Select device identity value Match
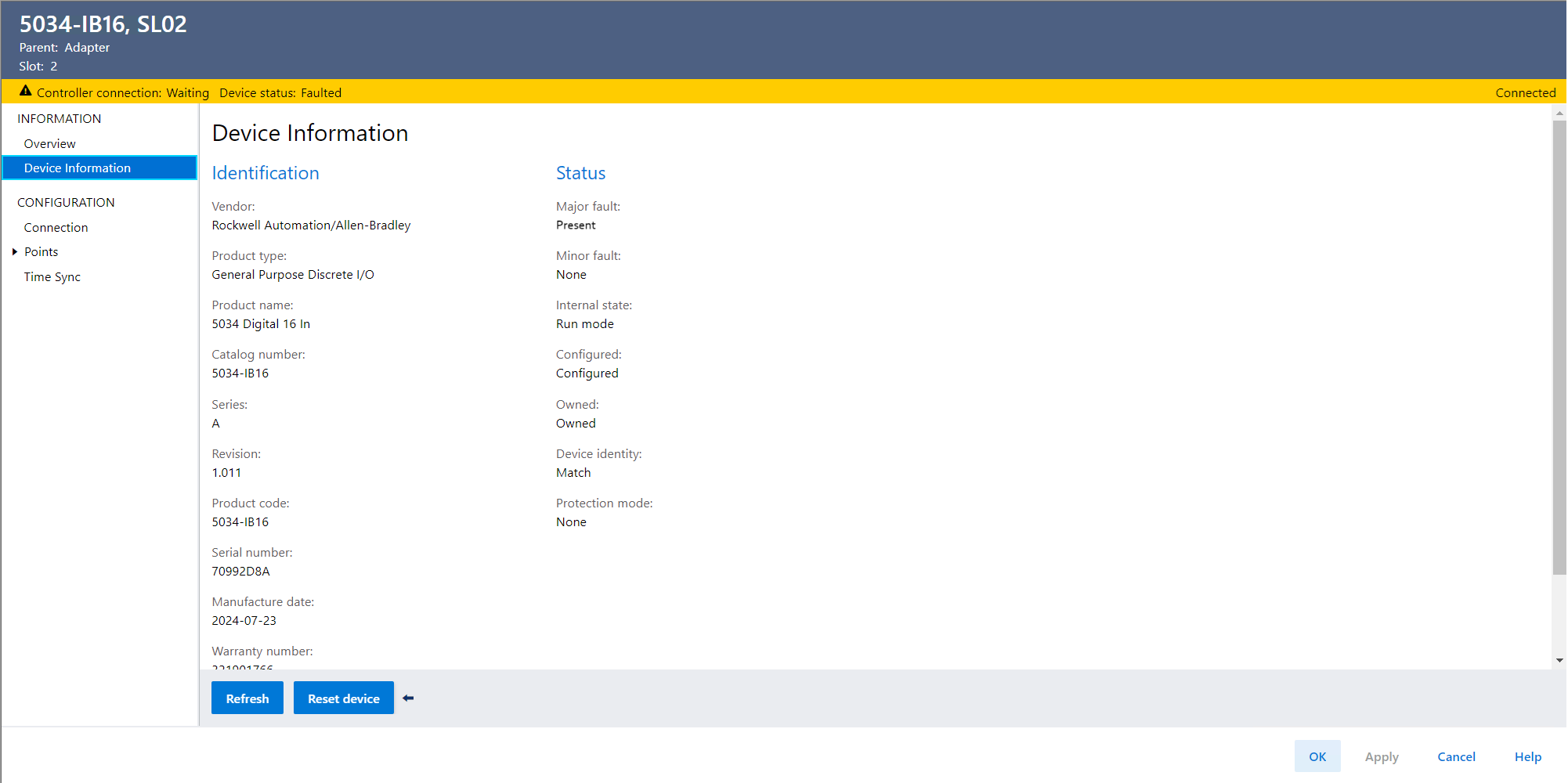The height and width of the screenshot is (783, 1568). [573, 473]
